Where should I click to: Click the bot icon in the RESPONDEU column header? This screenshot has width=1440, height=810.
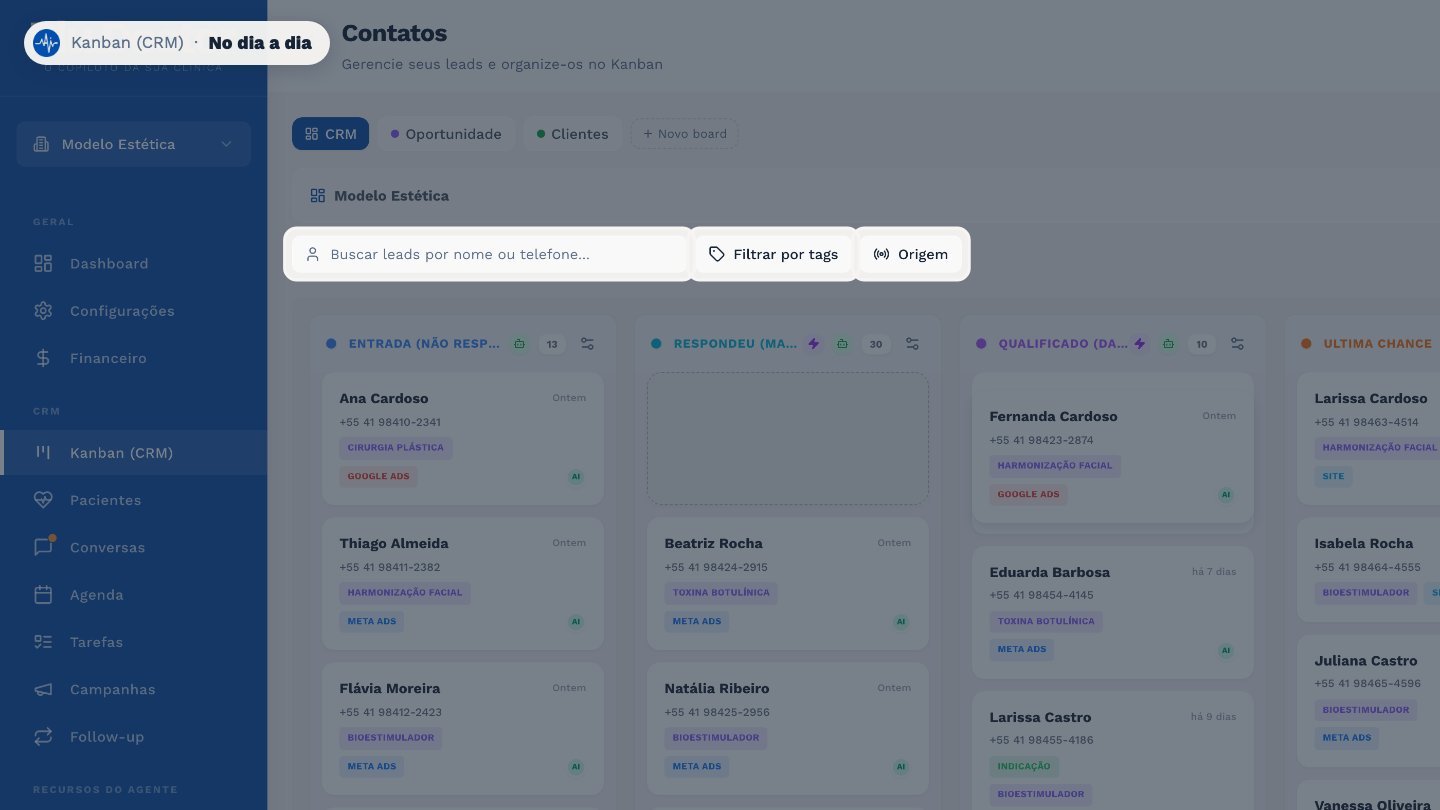(842, 344)
